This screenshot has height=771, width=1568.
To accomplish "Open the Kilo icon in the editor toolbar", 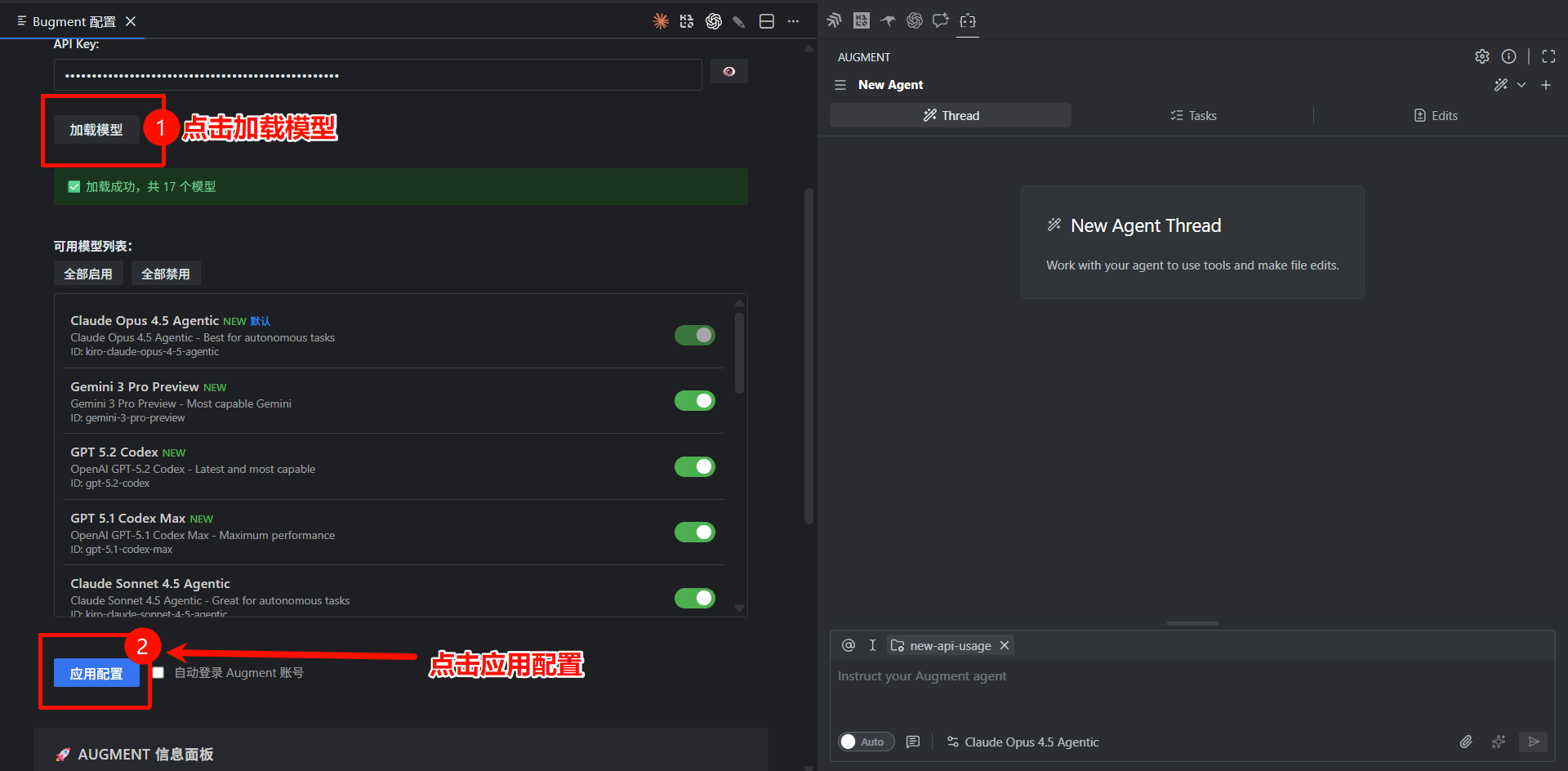I will [687, 21].
